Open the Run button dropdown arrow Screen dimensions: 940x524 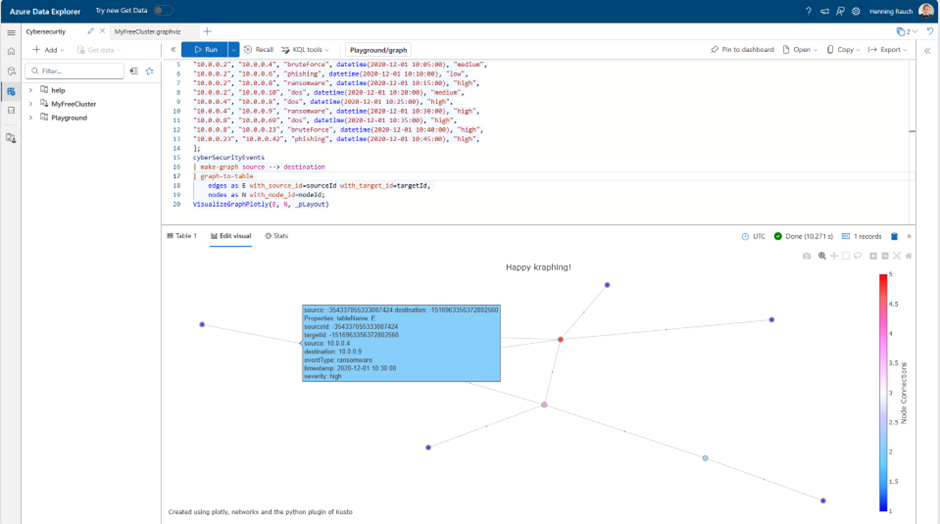[x=233, y=50]
